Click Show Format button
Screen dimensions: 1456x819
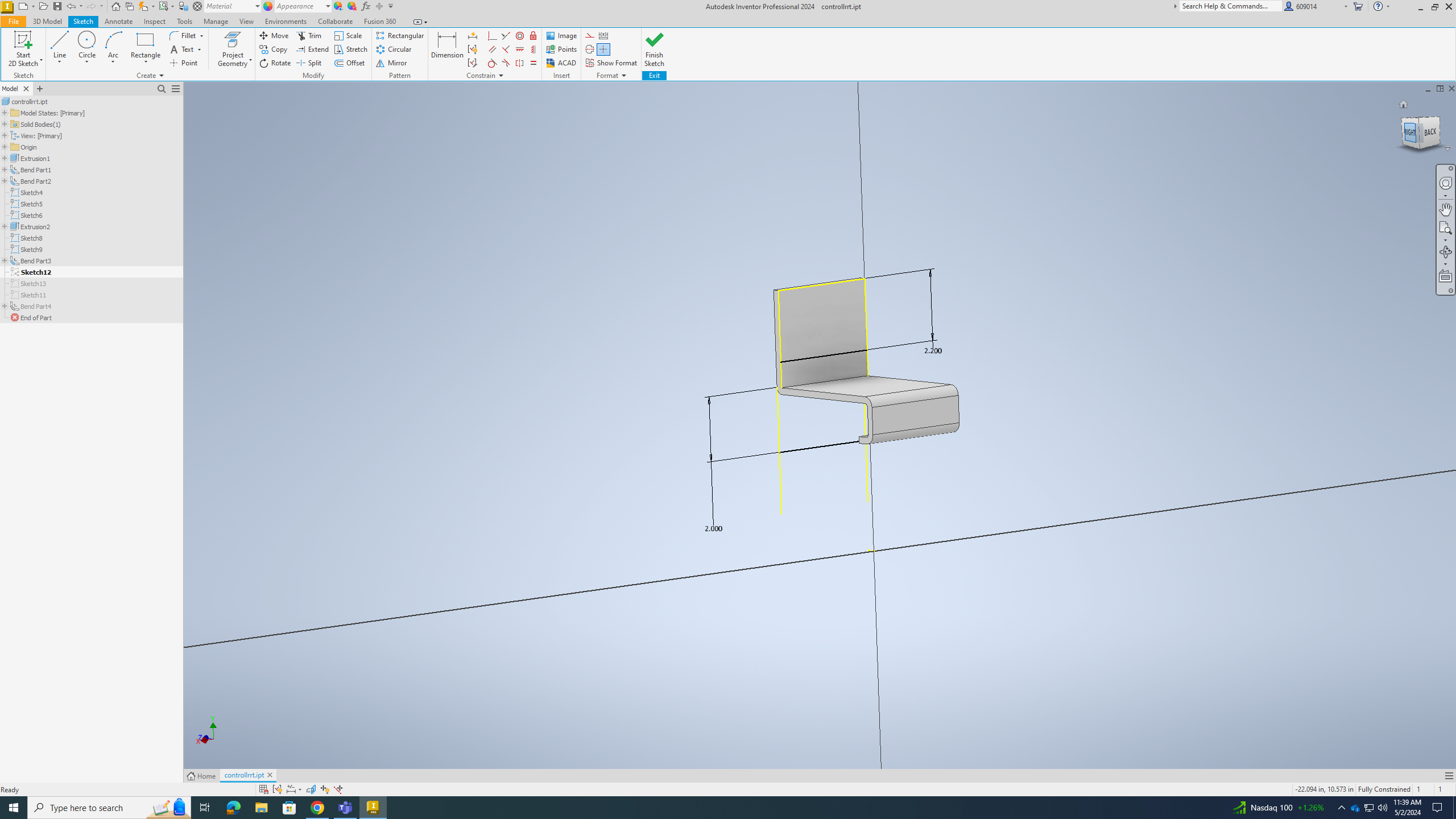coord(611,63)
